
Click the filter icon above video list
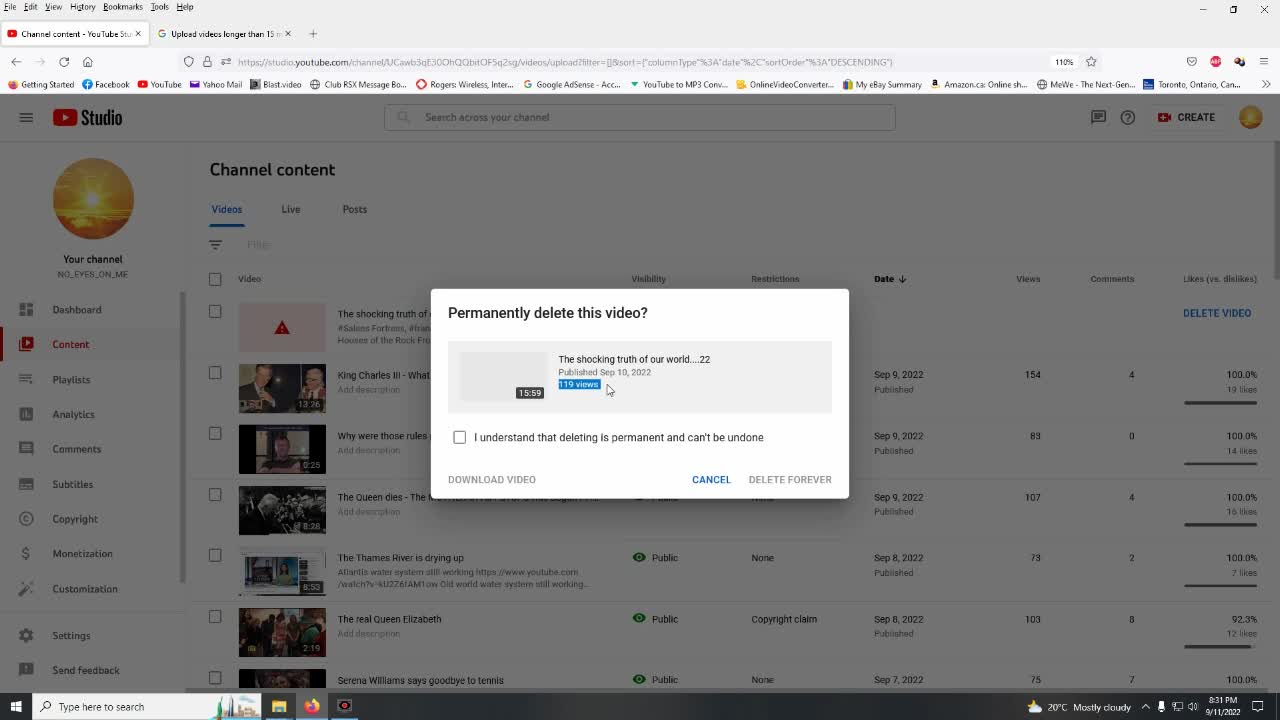click(215, 244)
